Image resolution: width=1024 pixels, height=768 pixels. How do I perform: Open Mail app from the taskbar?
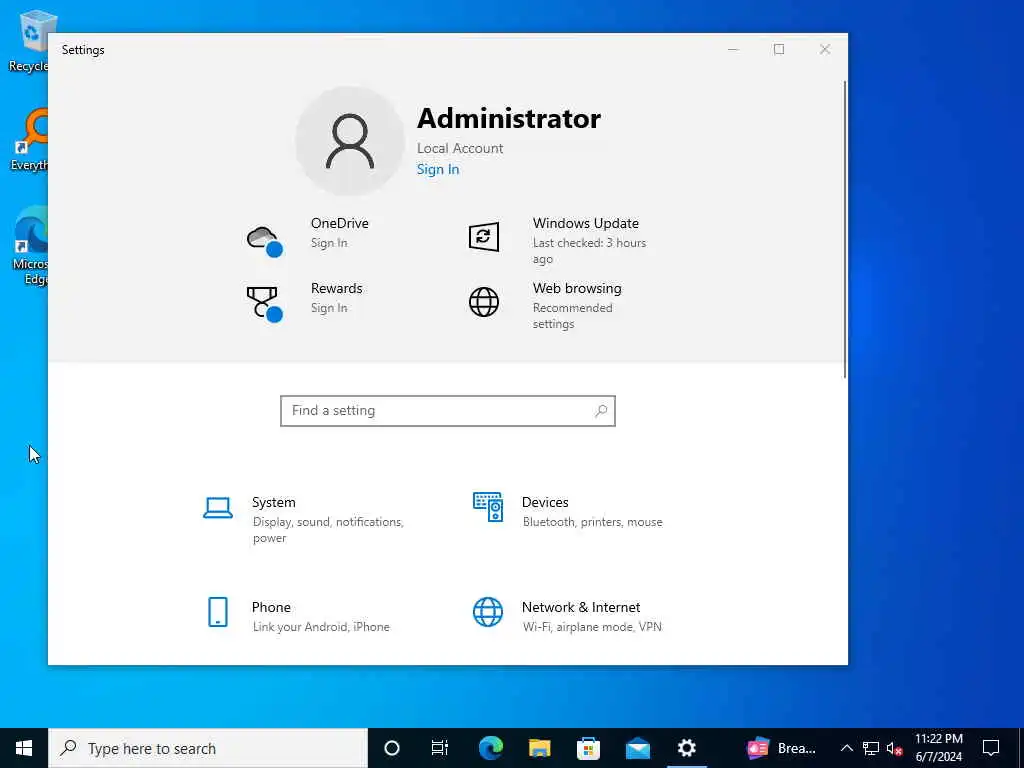pos(637,748)
